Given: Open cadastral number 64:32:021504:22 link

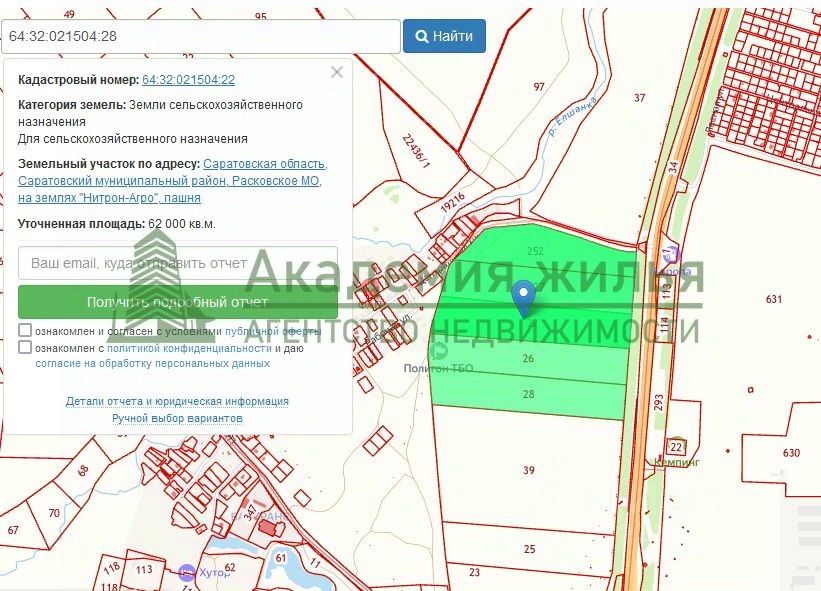Looking at the screenshot, I should point(188,80).
